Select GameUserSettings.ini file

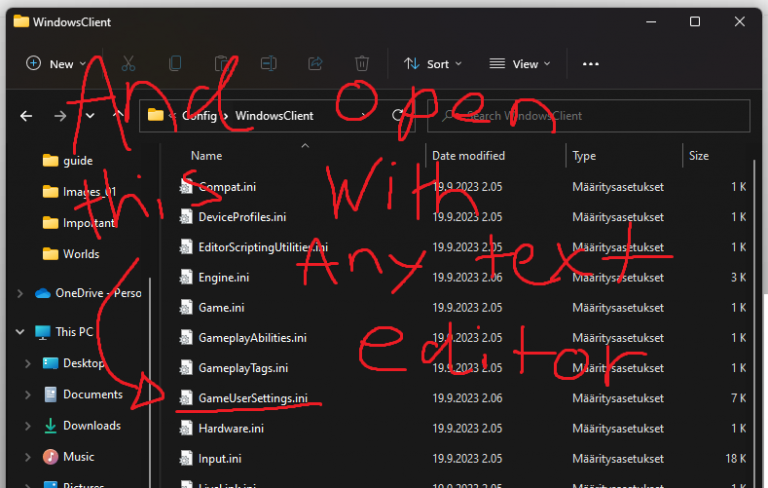(252, 397)
